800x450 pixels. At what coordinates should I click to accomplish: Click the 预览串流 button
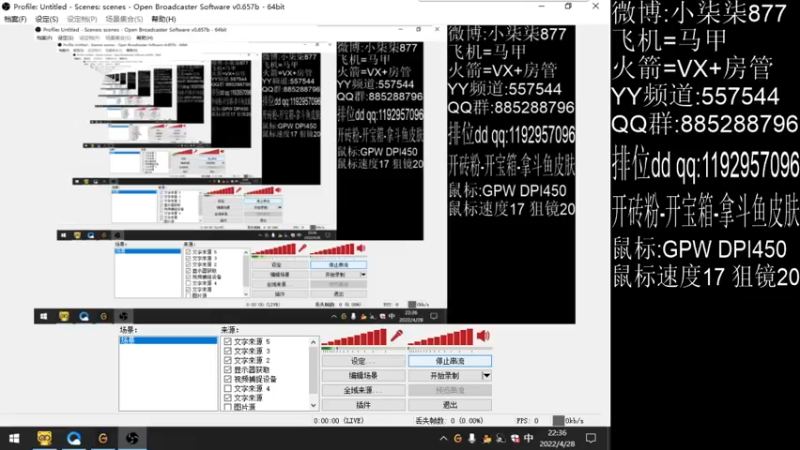click(450, 390)
